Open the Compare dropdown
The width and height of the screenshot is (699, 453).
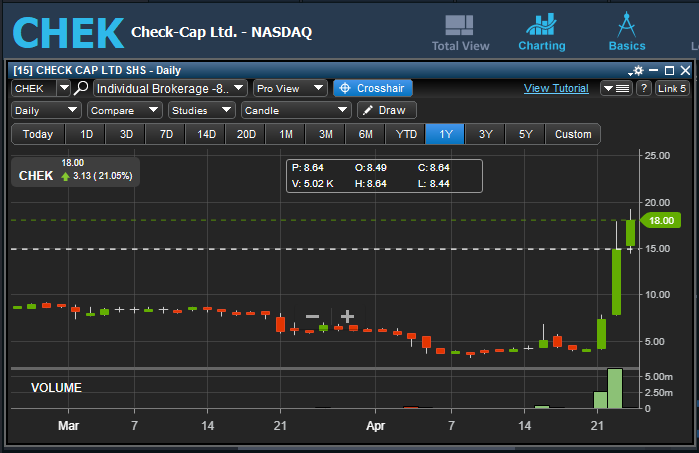pyautogui.click(x=124, y=110)
